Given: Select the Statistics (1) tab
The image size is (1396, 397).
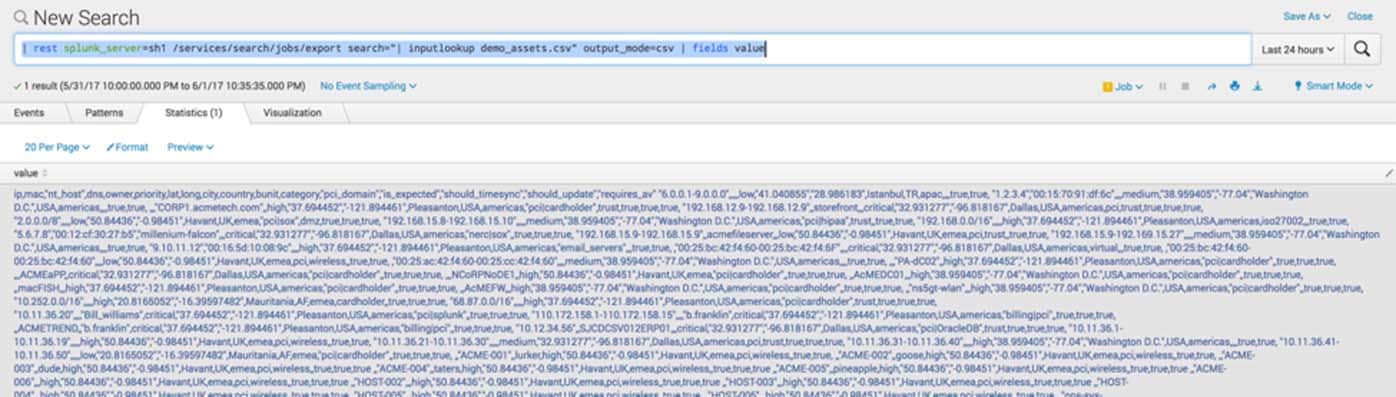Looking at the screenshot, I should 193,113.
